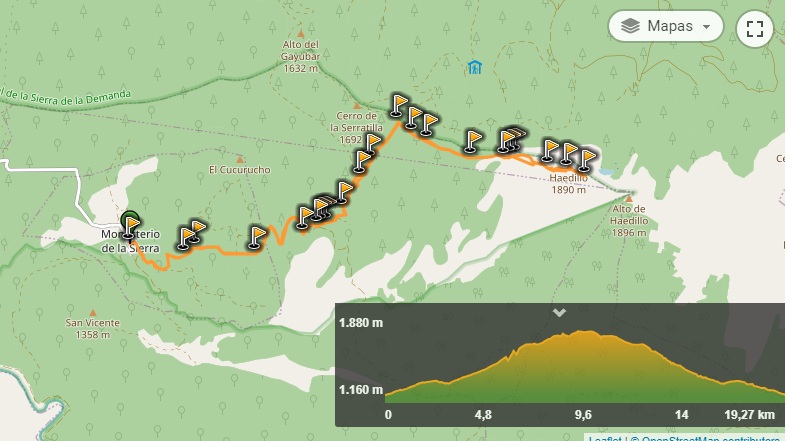
Task: Click the layers stack icon in Mapas
Action: 630,26
